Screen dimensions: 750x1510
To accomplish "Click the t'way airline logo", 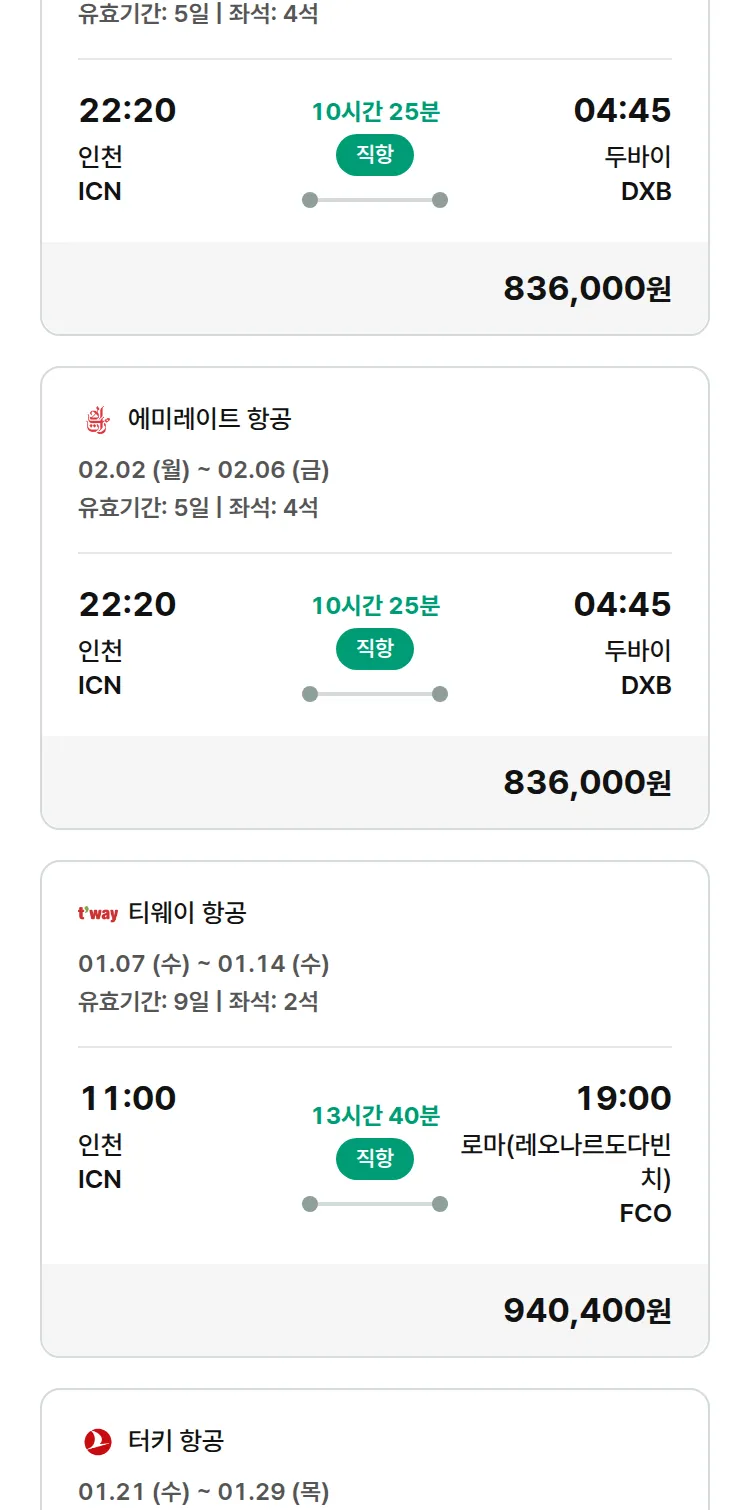I will [98, 913].
